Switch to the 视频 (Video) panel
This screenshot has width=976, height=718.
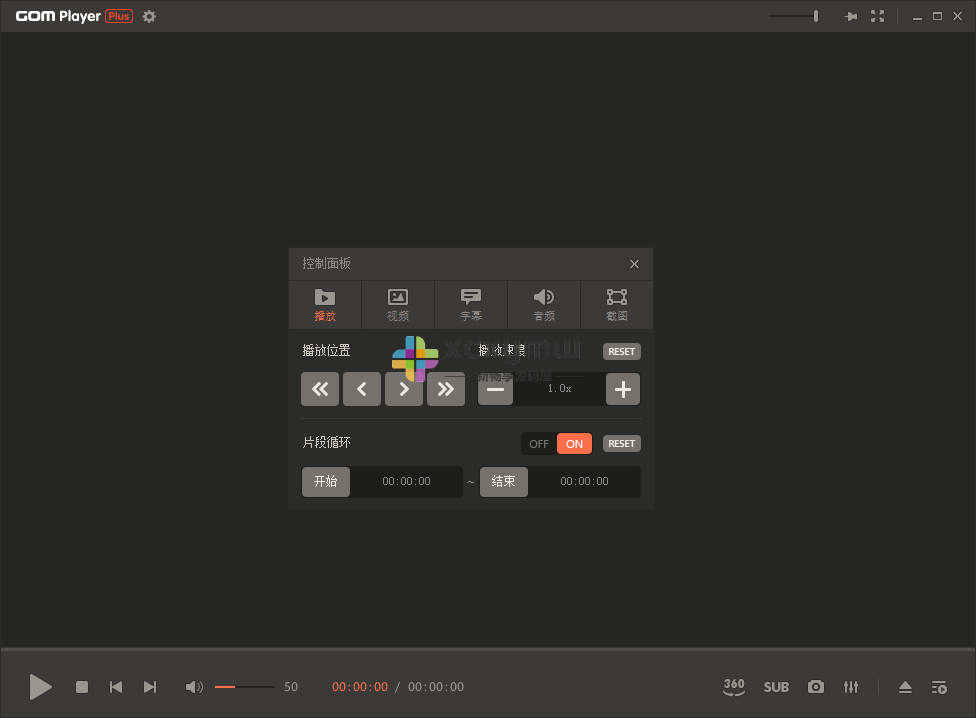tap(398, 305)
